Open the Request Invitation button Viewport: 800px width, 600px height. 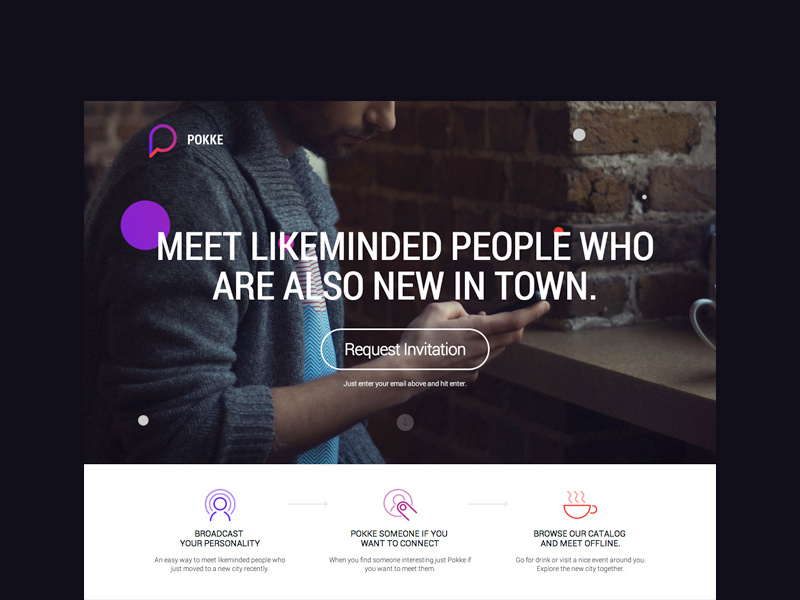[405, 349]
